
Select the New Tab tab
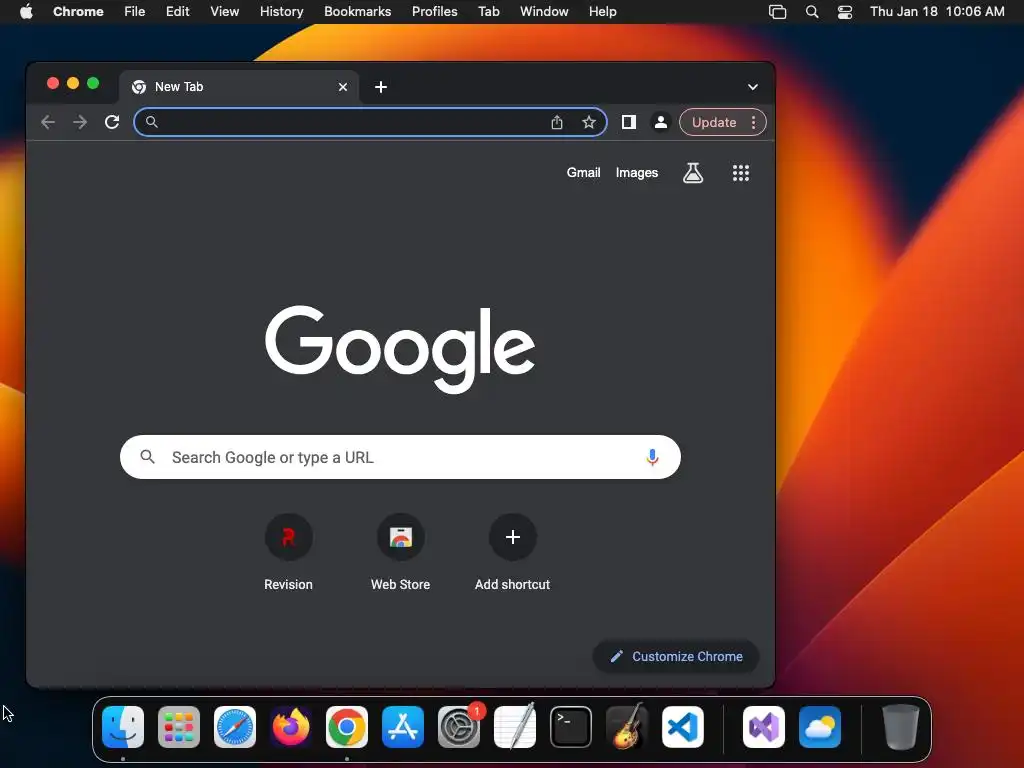pyautogui.click(x=238, y=87)
